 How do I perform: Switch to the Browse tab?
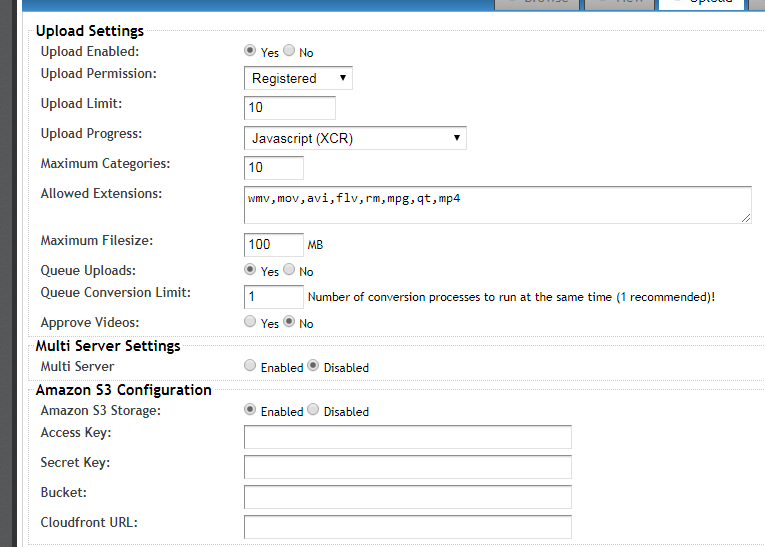click(538, 3)
